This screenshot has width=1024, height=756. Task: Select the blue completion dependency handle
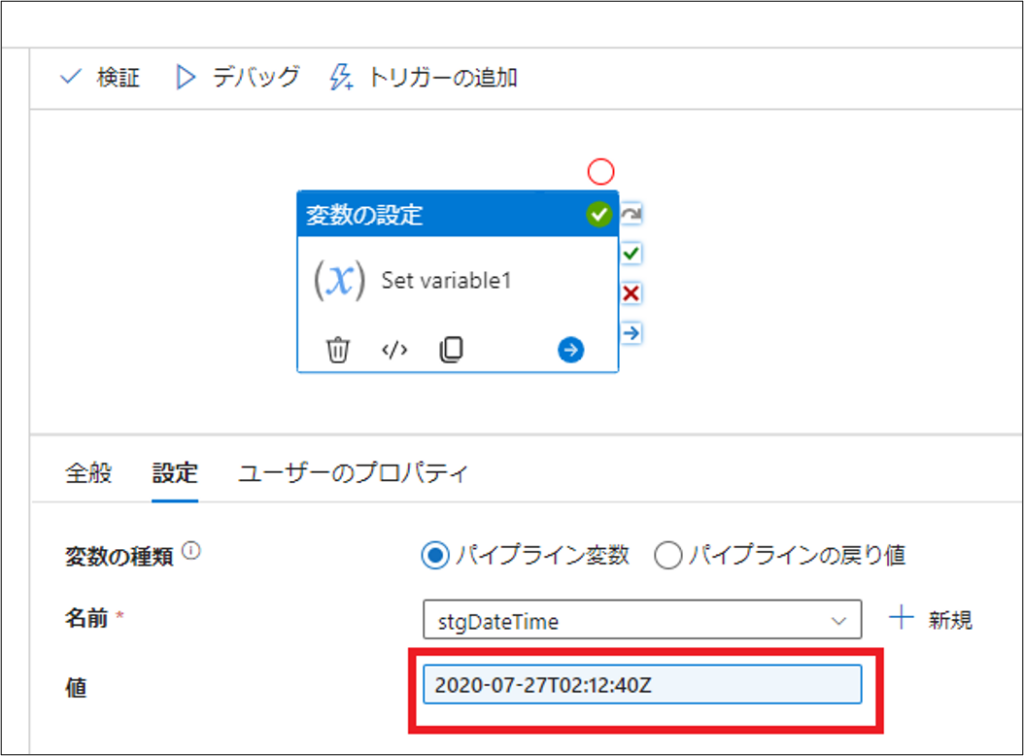click(x=631, y=332)
